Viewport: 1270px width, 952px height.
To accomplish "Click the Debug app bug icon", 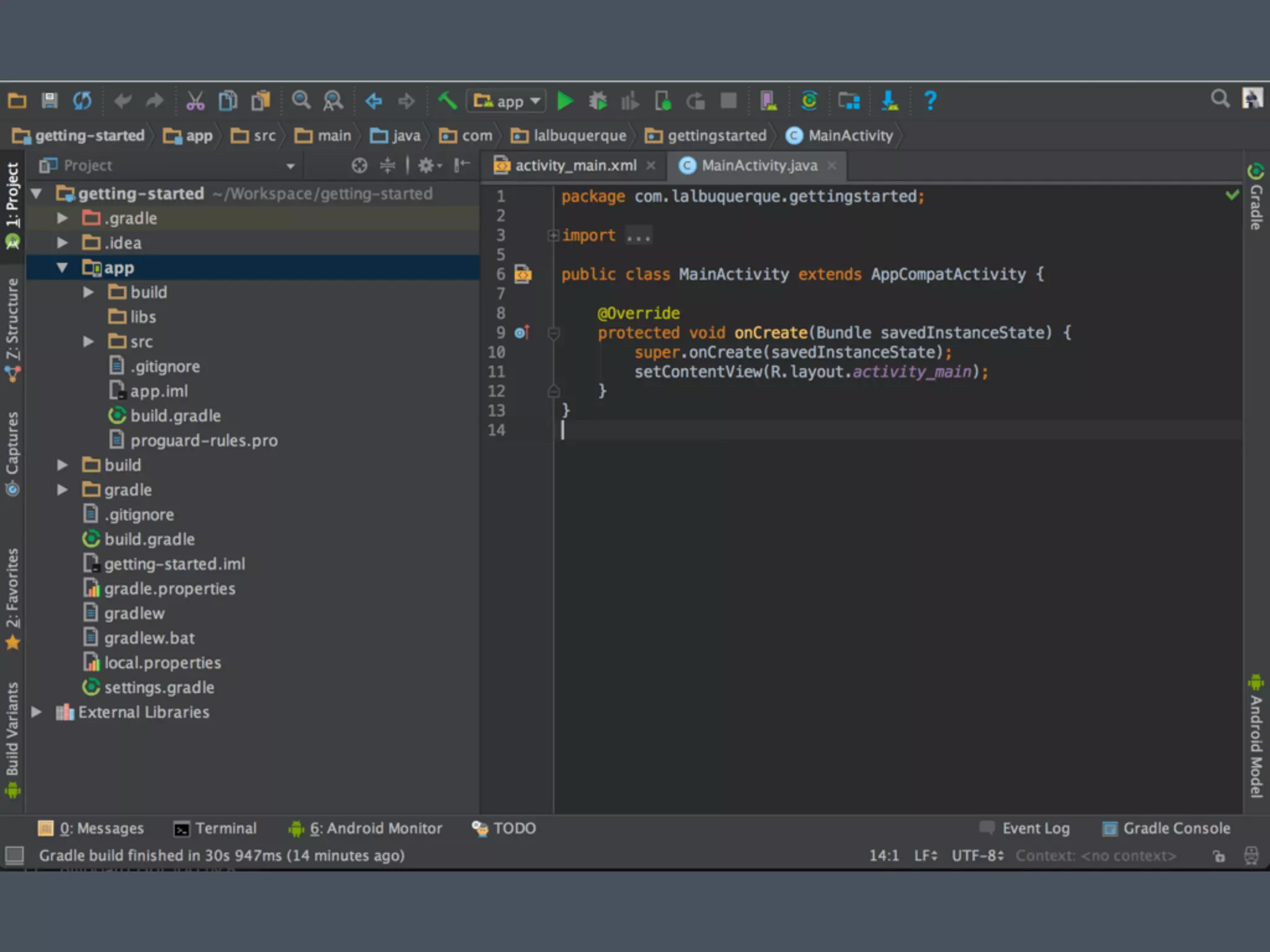I will coord(598,100).
